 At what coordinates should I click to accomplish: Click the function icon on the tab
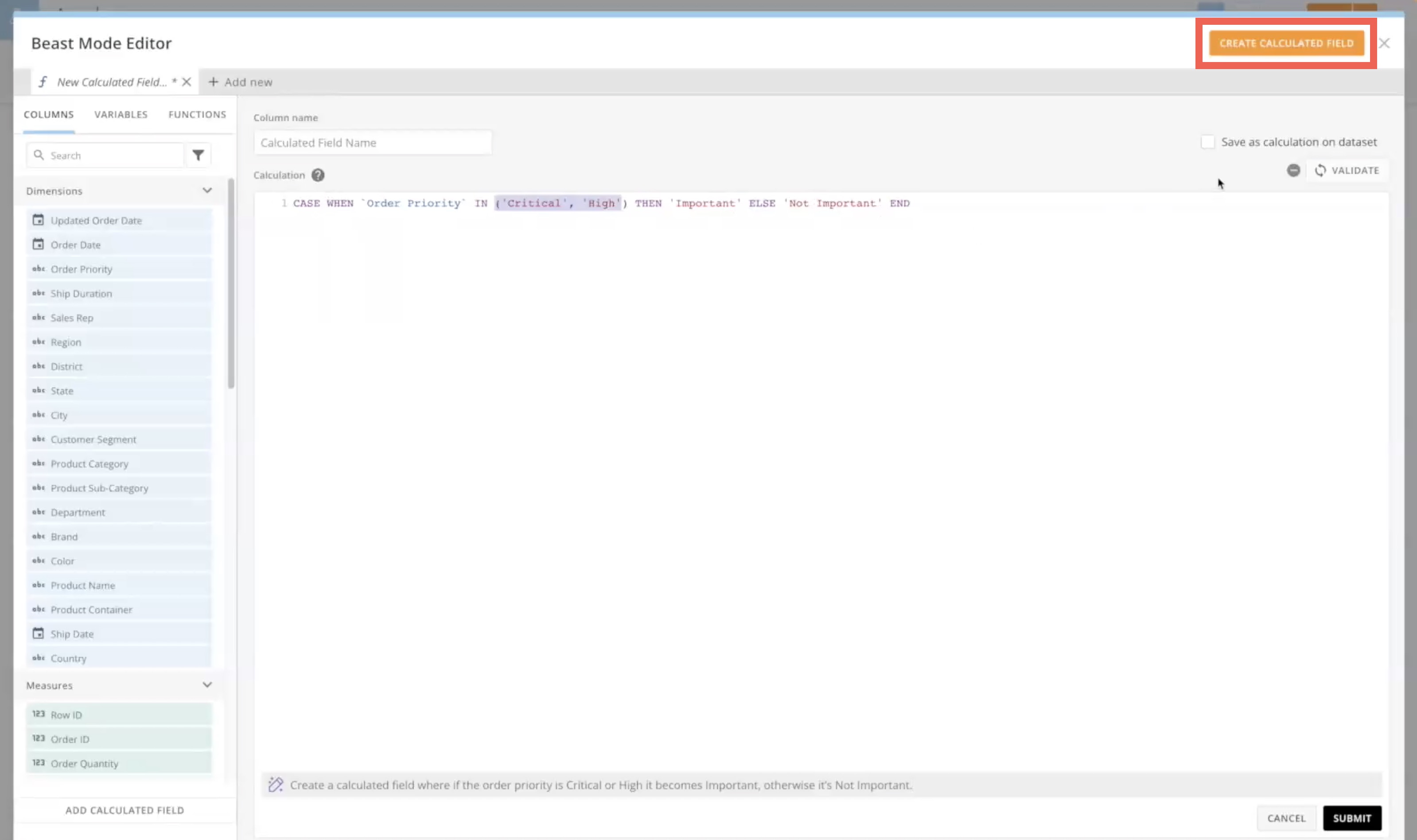(x=43, y=82)
